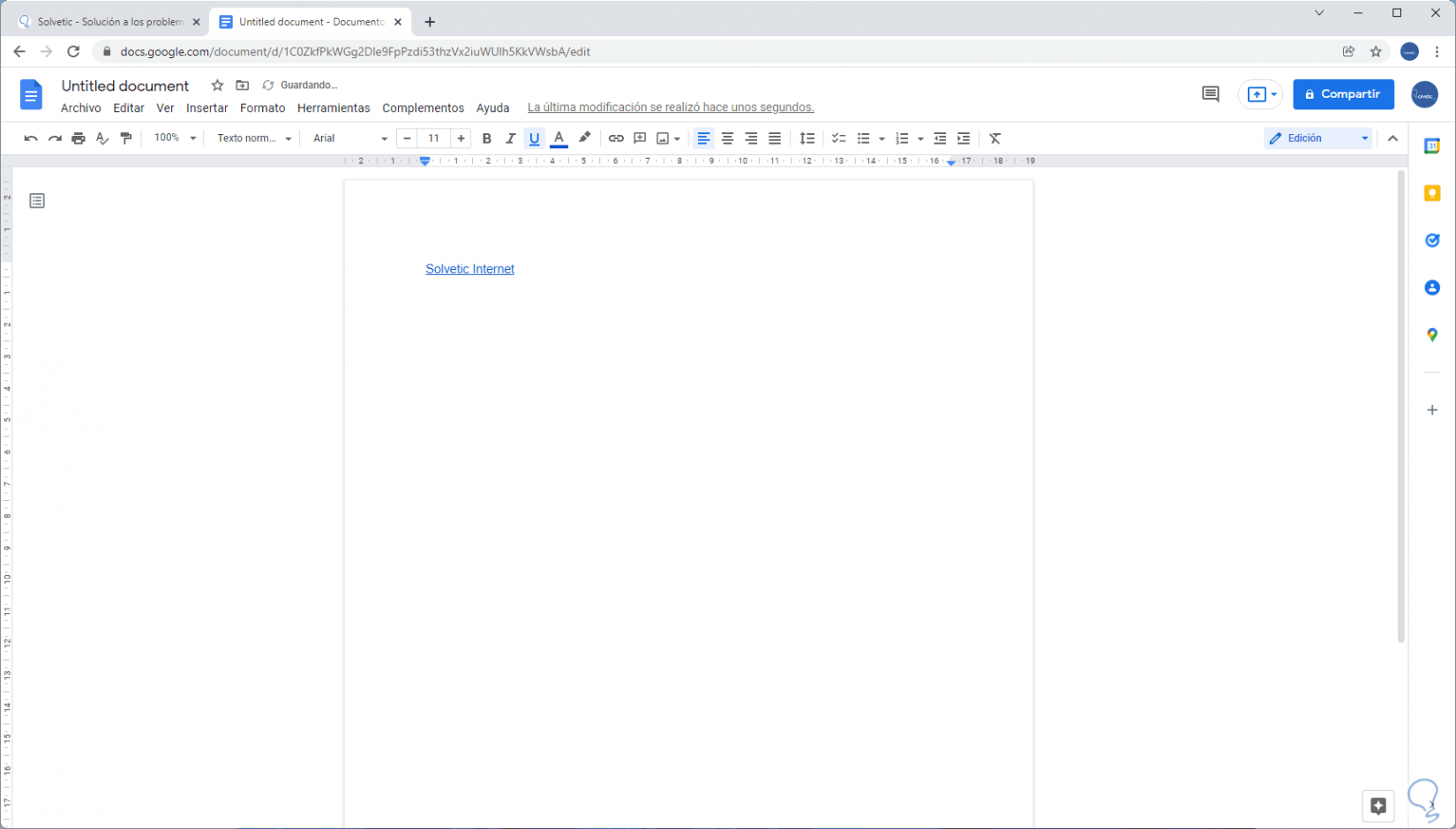This screenshot has height=829, width=1456.
Task: Open Contacts in the side panel
Action: click(x=1432, y=288)
